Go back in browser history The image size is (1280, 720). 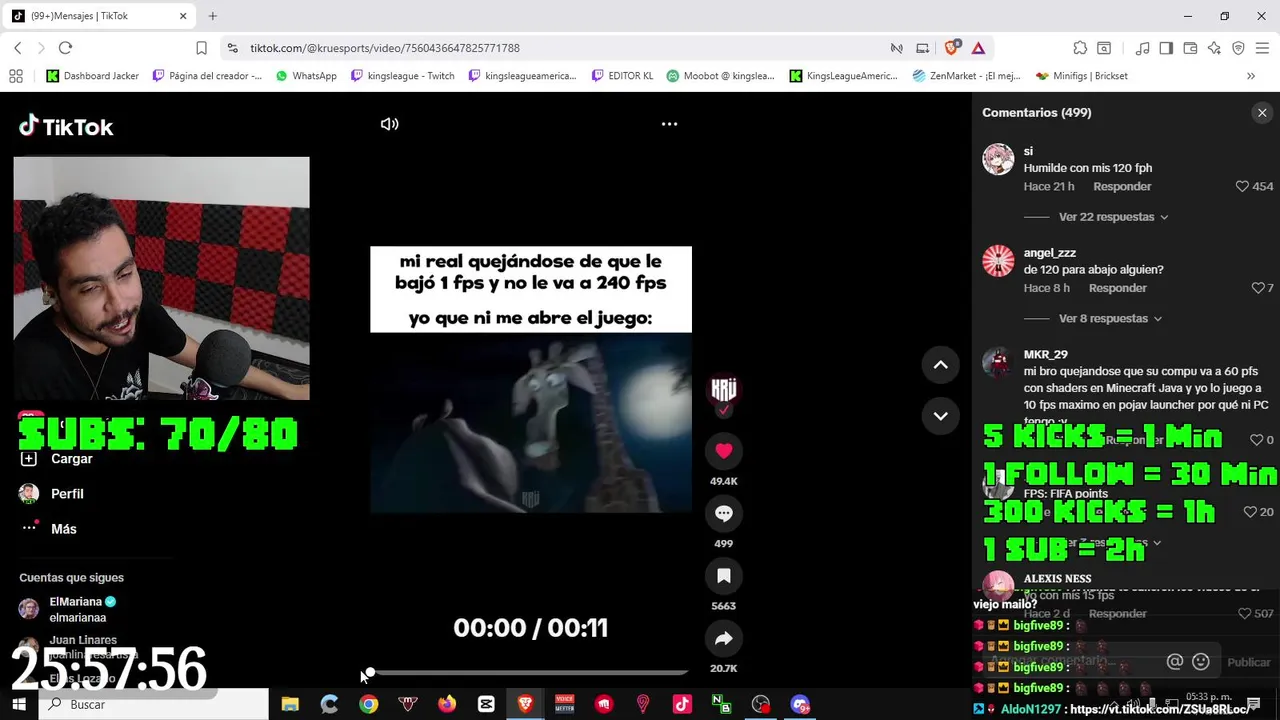tap(17, 48)
